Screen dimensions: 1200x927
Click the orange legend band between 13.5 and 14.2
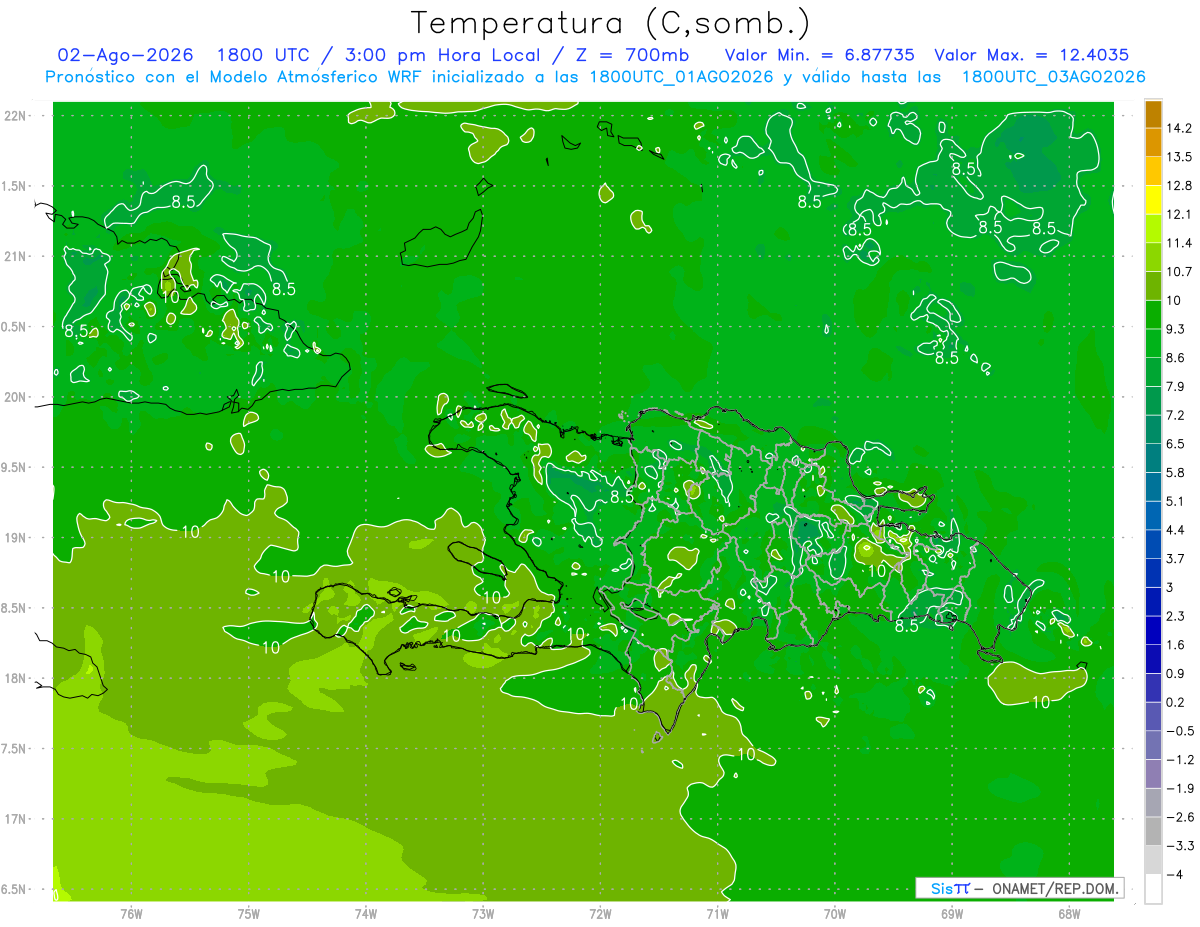pyautogui.click(x=1153, y=142)
